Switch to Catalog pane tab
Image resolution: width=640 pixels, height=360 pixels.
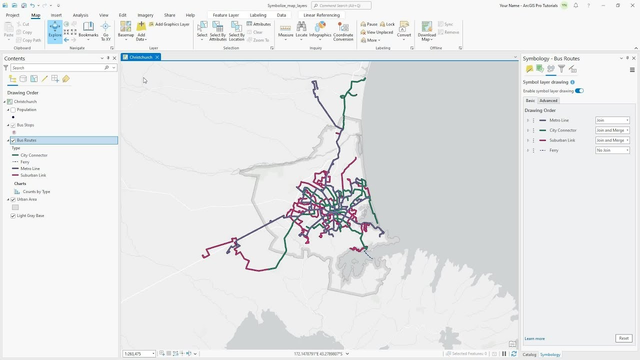point(529,354)
